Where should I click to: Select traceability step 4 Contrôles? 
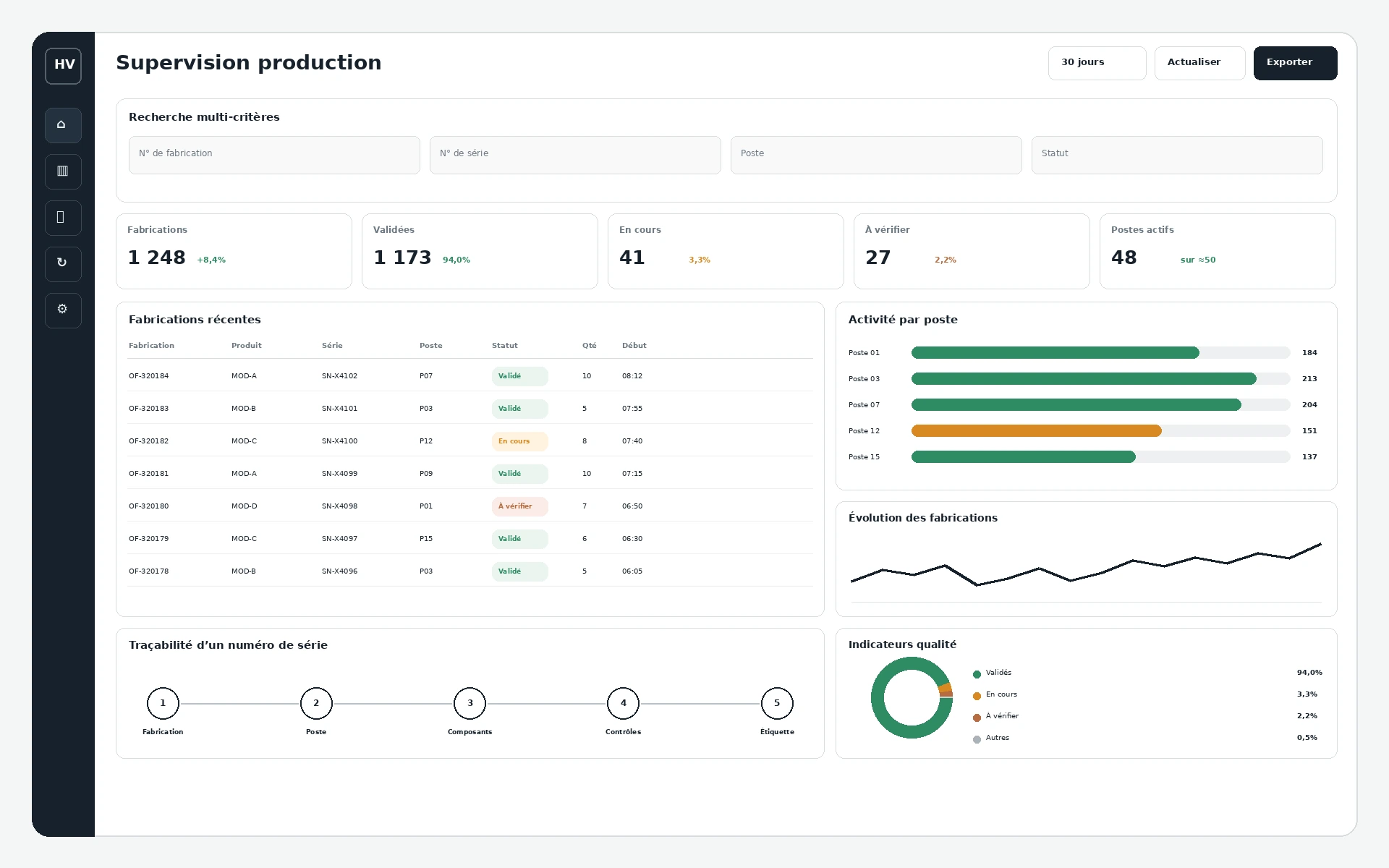623,703
